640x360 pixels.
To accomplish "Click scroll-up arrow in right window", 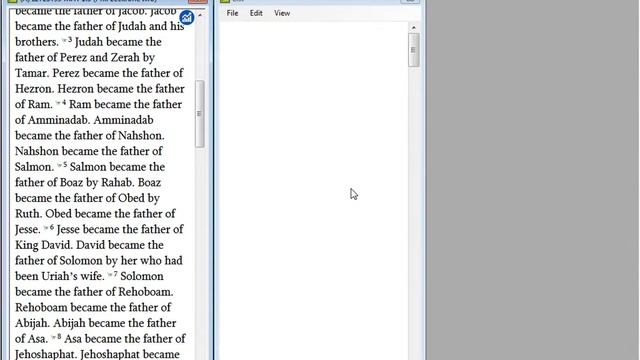I will 413,27.
